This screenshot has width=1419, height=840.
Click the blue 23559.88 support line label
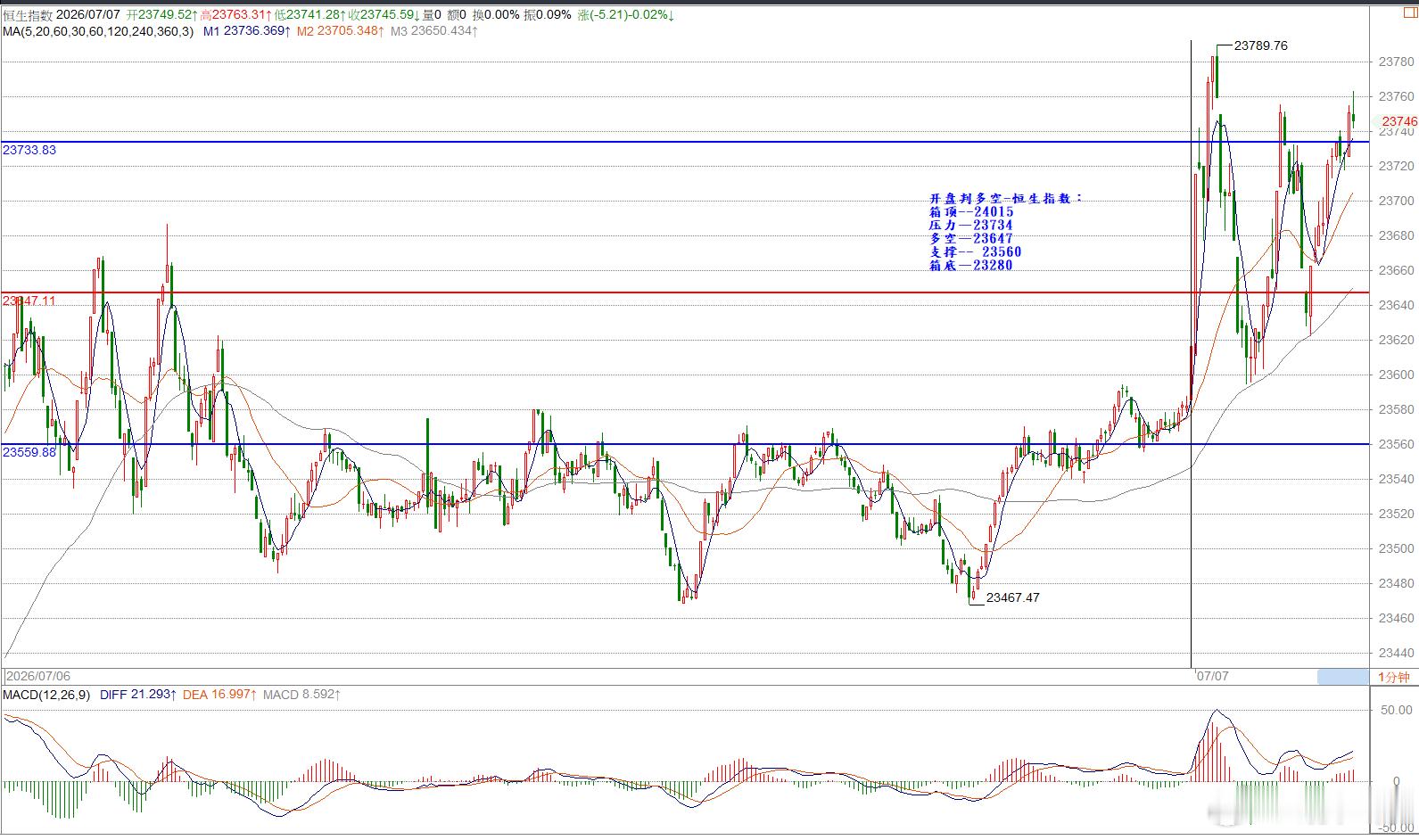tap(29, 452)
